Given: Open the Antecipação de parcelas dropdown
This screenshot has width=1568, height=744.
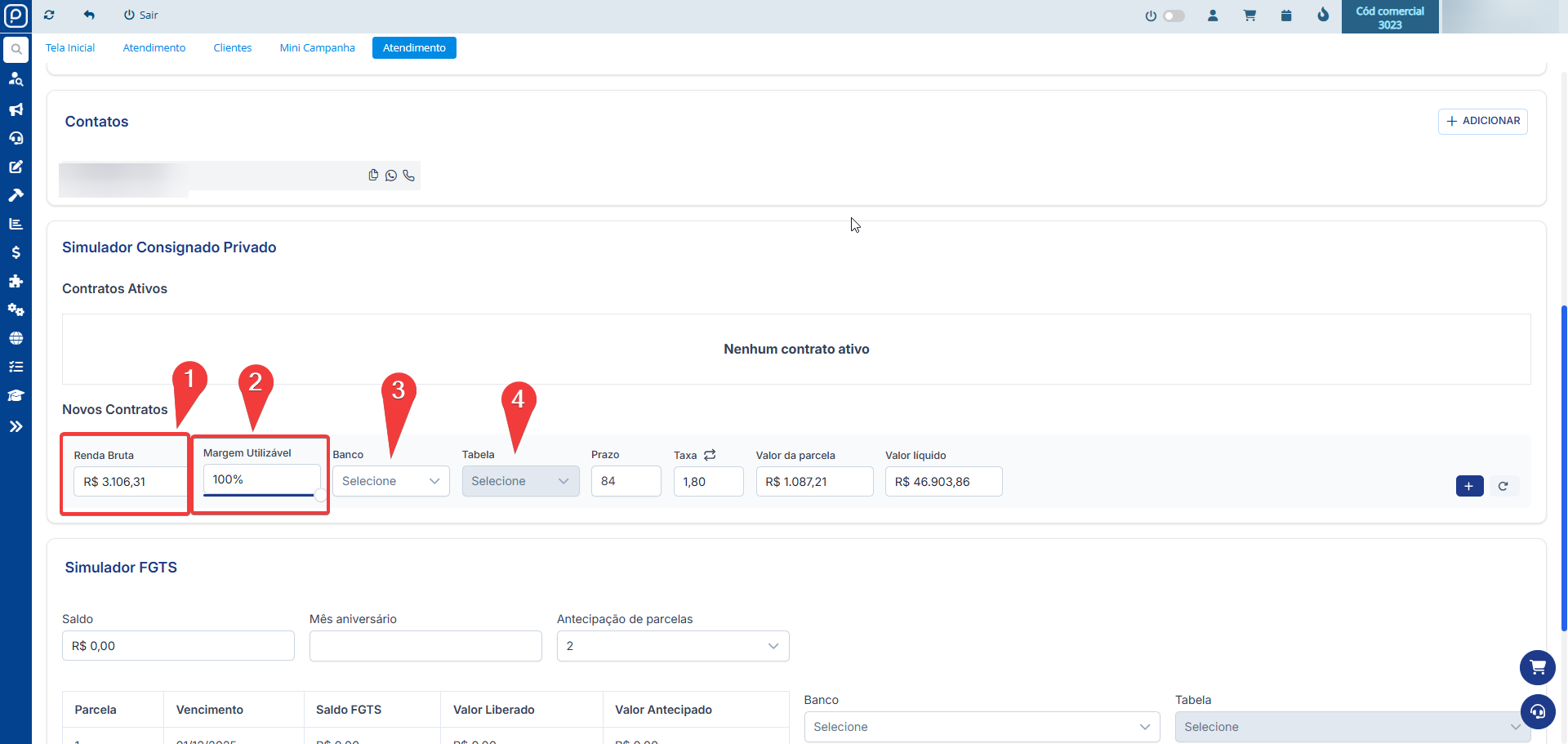Looking at the screenshot, I should click(672, 646).
